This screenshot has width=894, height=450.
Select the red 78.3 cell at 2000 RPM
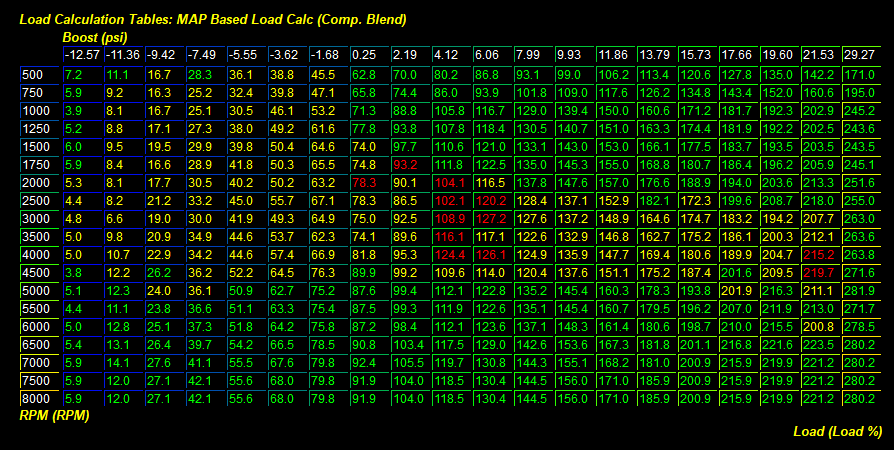[365, 183]
